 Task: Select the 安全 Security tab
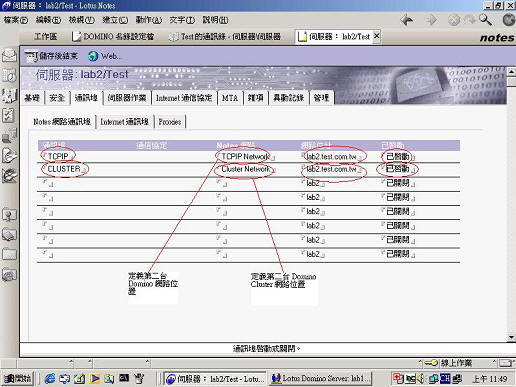pos(57,98)
